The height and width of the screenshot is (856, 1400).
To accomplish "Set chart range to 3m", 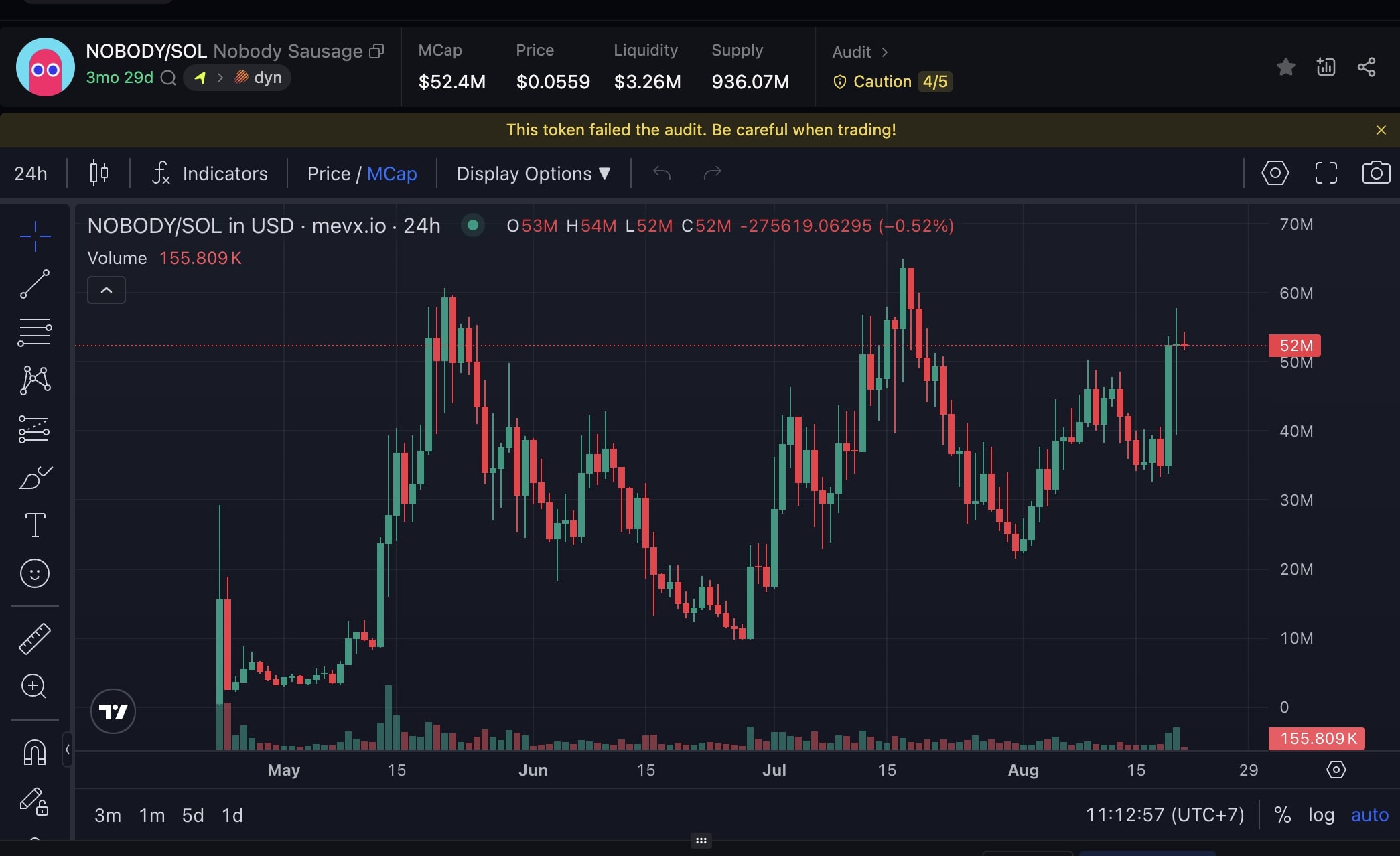I will point(108,815).
